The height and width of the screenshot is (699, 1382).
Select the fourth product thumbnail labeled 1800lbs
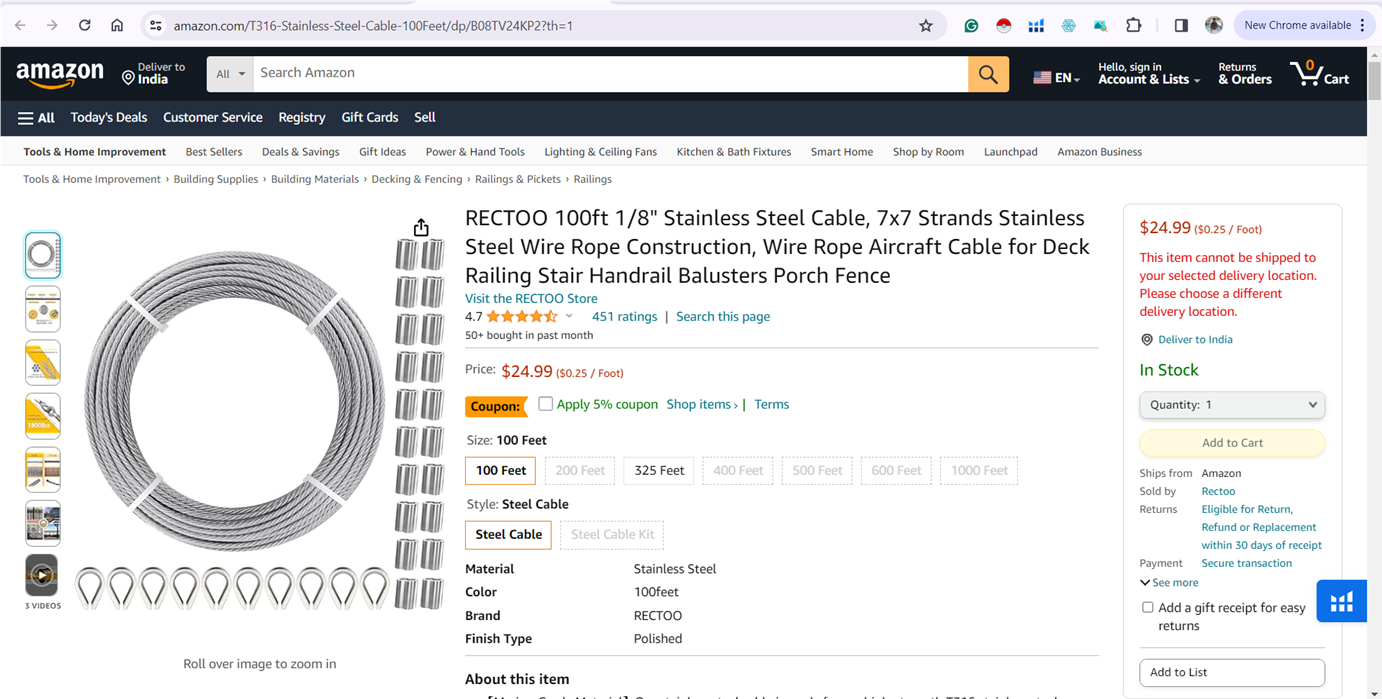pyautogui.click(x=42, y=416)
